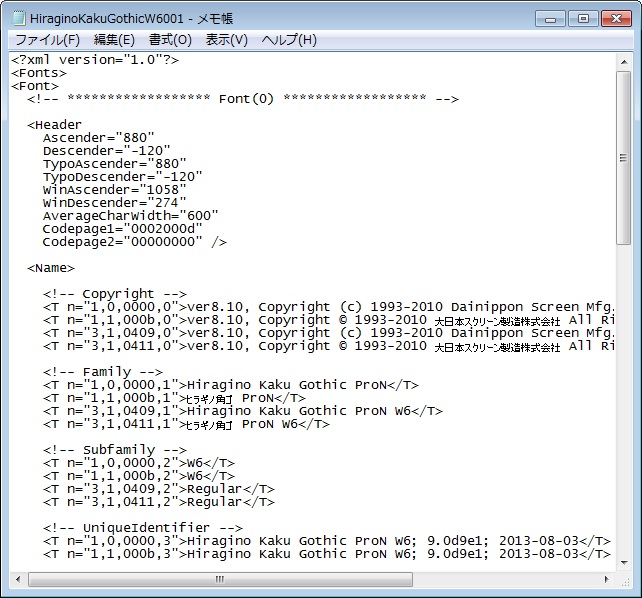Click the <Font> tag line
This screenshot has width=642, height=598.
coord(35,86)
